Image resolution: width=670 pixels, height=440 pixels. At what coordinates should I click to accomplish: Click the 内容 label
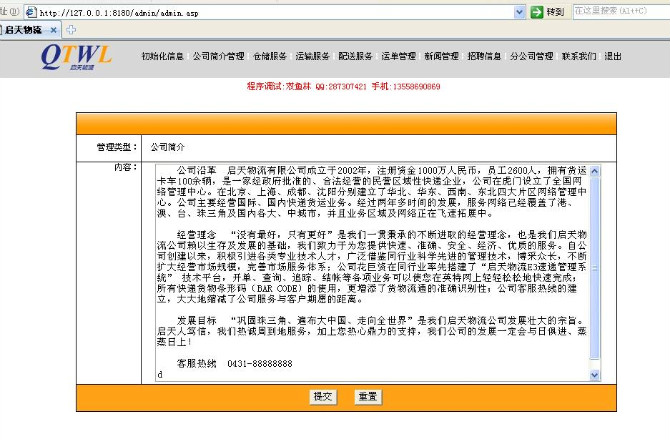click(x=125, y=167)
